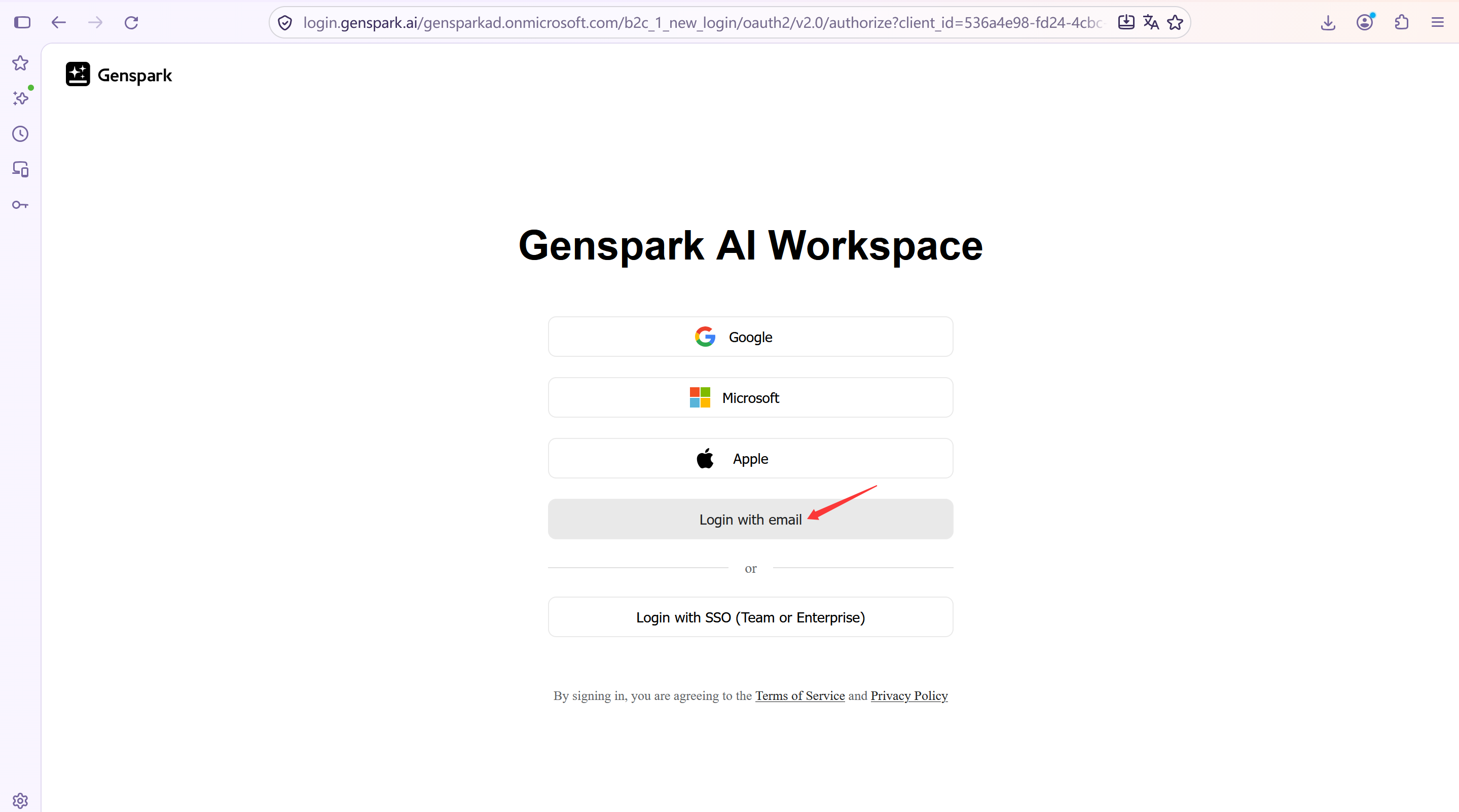The width and height of the screenshot is (1459, 812).
Task: Choose Login with email
Action: pyautogui.click(x=750, y=519)
